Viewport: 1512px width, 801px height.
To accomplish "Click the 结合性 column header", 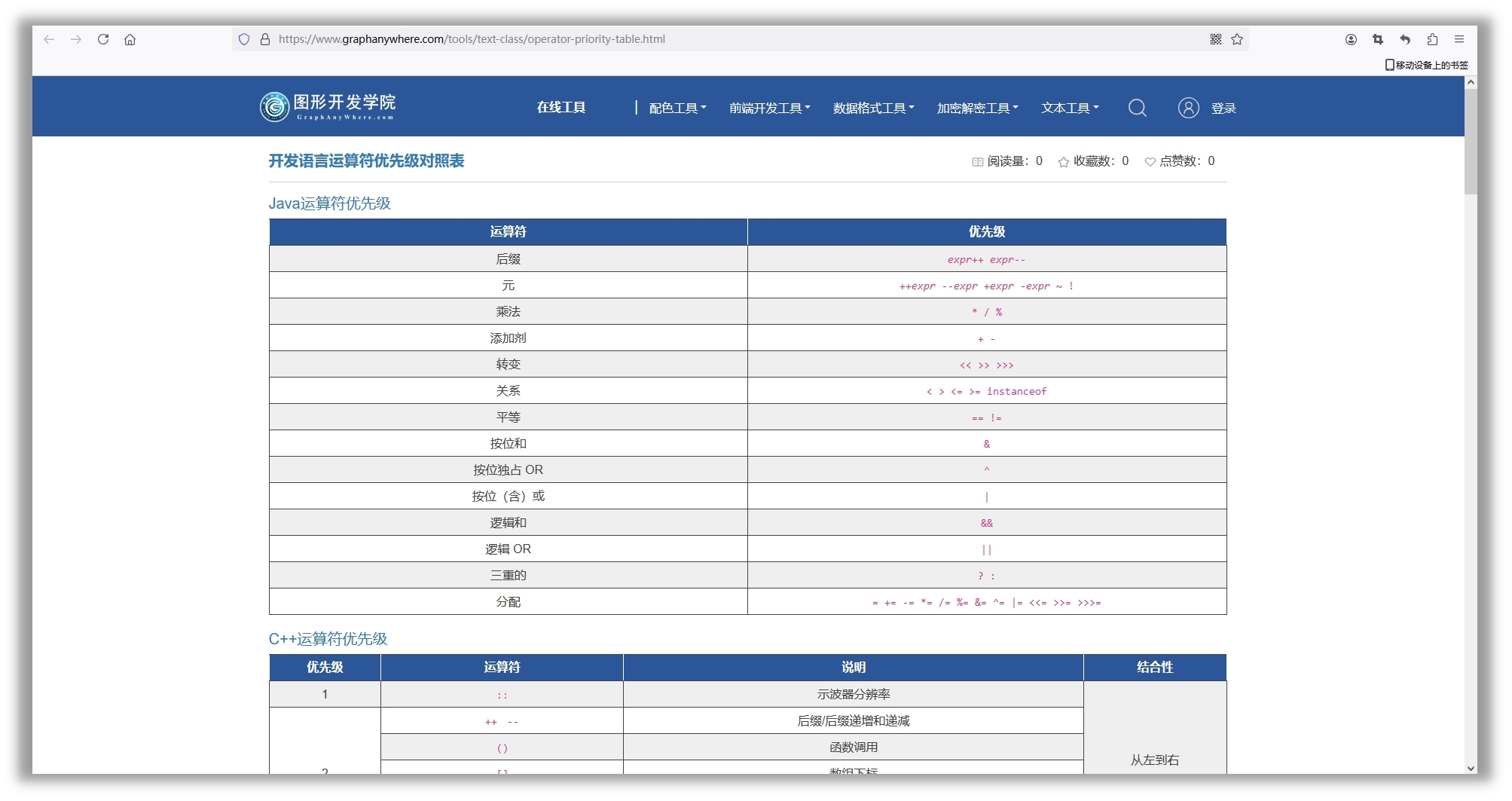I will click(x=1155, y=667).
